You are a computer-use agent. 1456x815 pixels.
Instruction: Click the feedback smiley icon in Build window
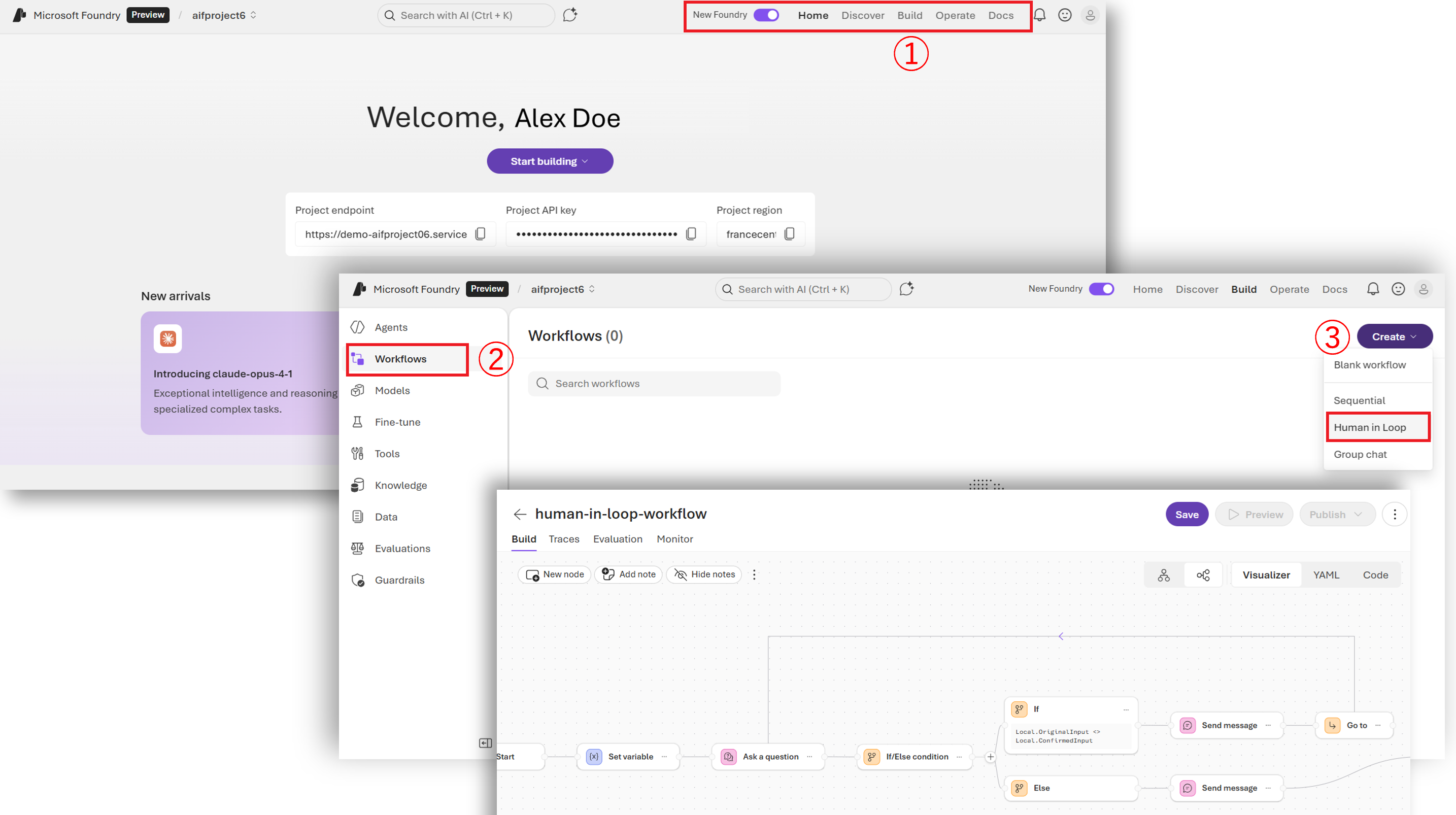click(x=1398, y=289)
